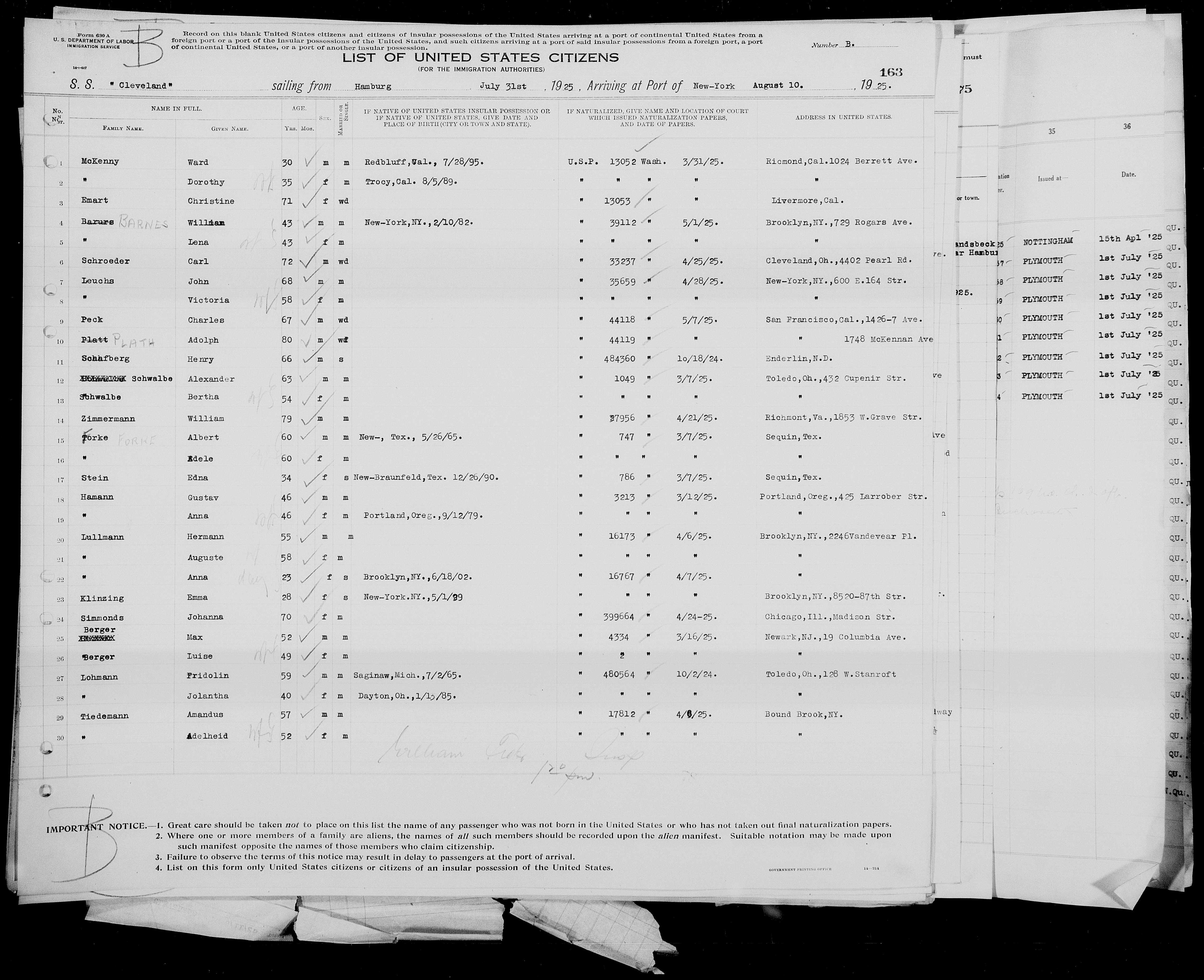Select given name 'Johanna'
Screen dimensions: 1204x980
[x=206, y=617]
